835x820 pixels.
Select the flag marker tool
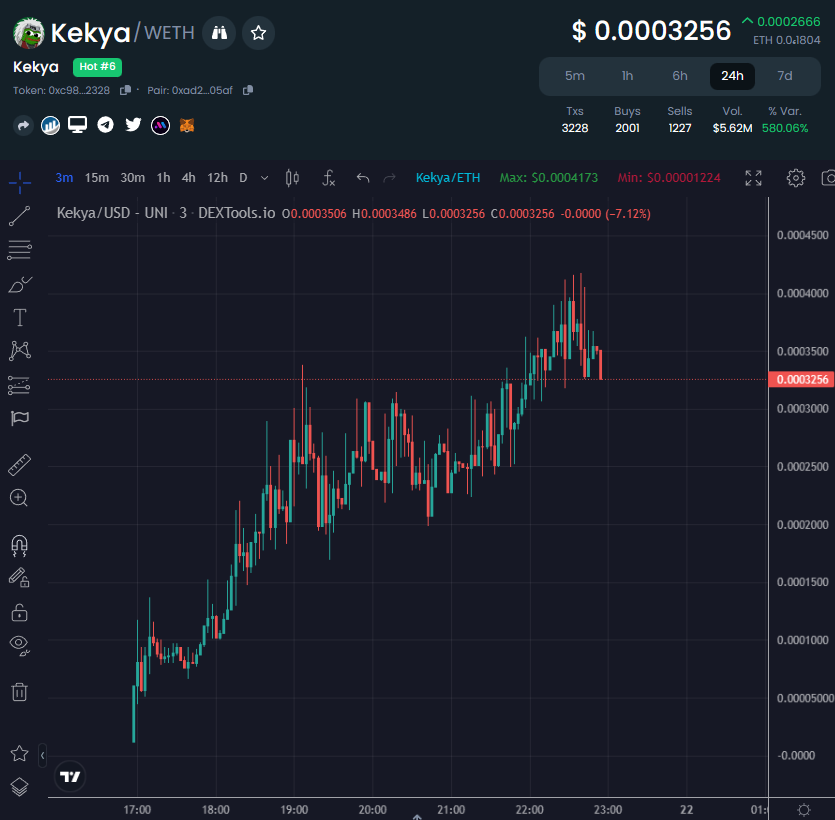pos(20,418)
